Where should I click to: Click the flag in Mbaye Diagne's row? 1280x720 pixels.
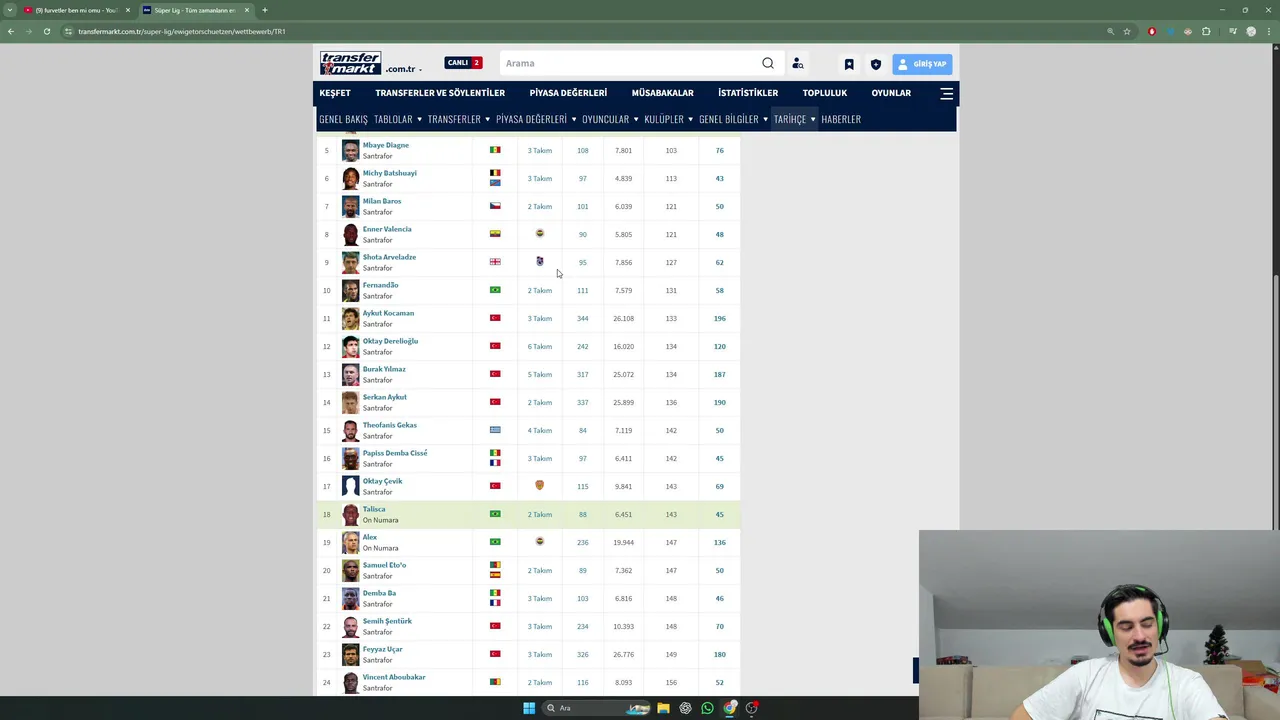495,150
